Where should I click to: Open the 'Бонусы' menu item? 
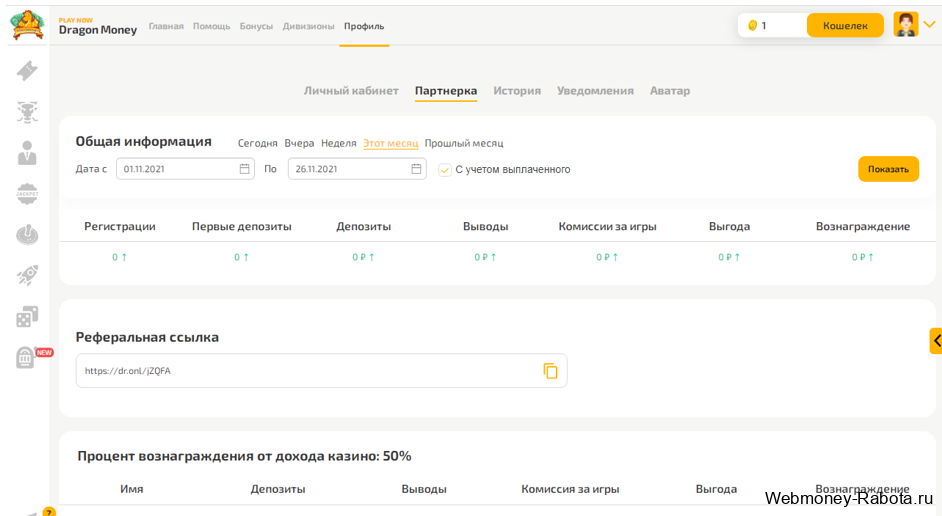[x=256, y=26]
